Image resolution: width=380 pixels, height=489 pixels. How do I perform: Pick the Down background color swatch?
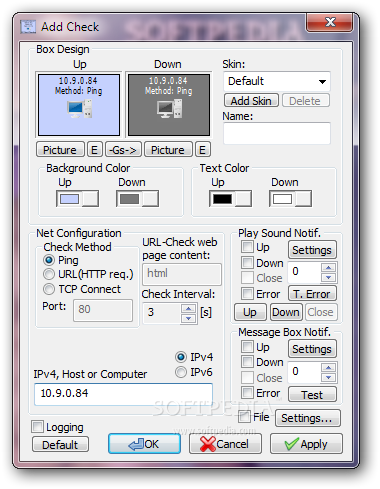tap(137, 199)
